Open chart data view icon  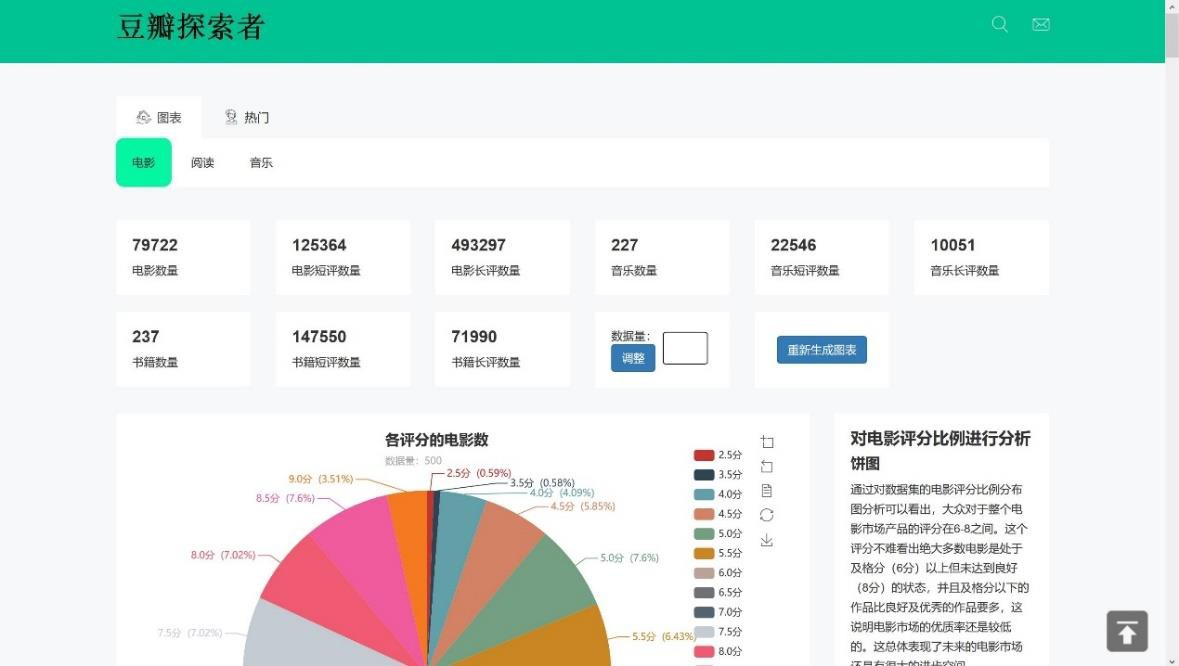click(767, 491)
